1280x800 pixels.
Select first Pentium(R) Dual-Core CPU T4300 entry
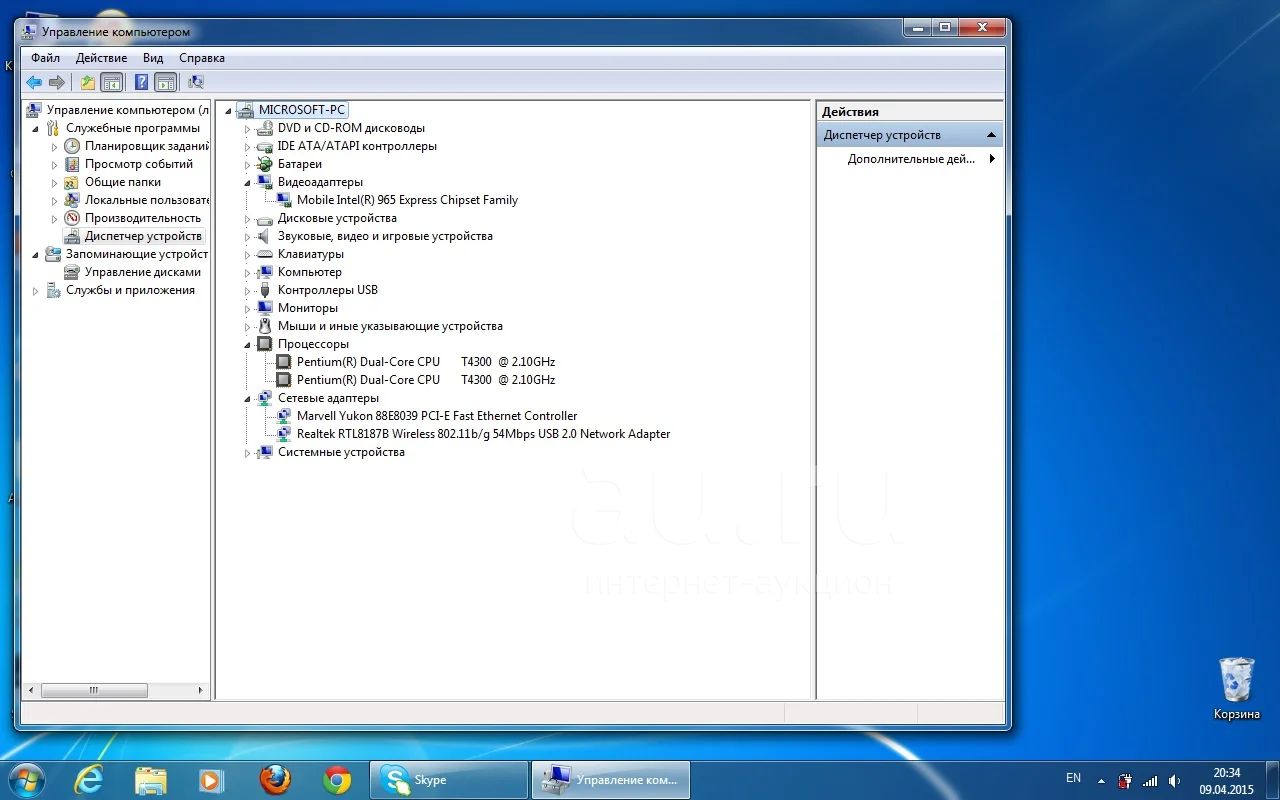pyautogui.click(x=426, y=362)
